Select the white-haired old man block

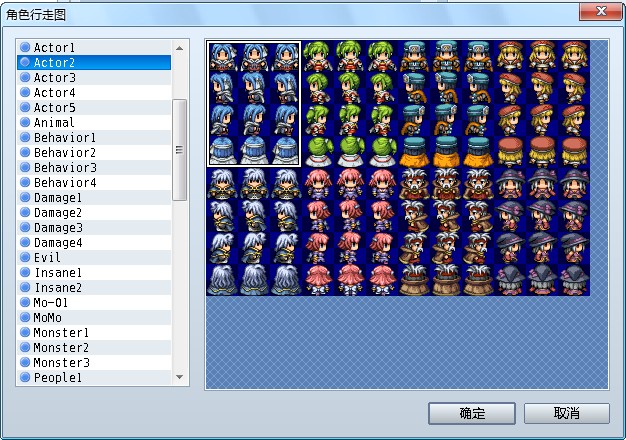[446, 232]
